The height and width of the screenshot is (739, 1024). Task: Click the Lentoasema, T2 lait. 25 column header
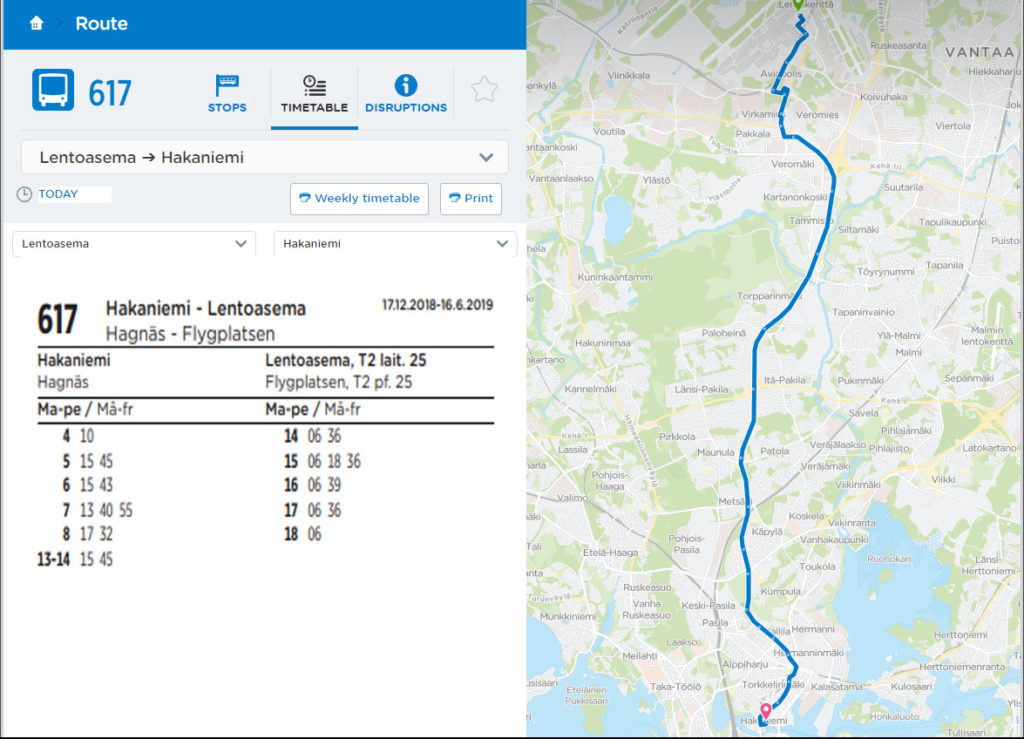coord(345,360)
